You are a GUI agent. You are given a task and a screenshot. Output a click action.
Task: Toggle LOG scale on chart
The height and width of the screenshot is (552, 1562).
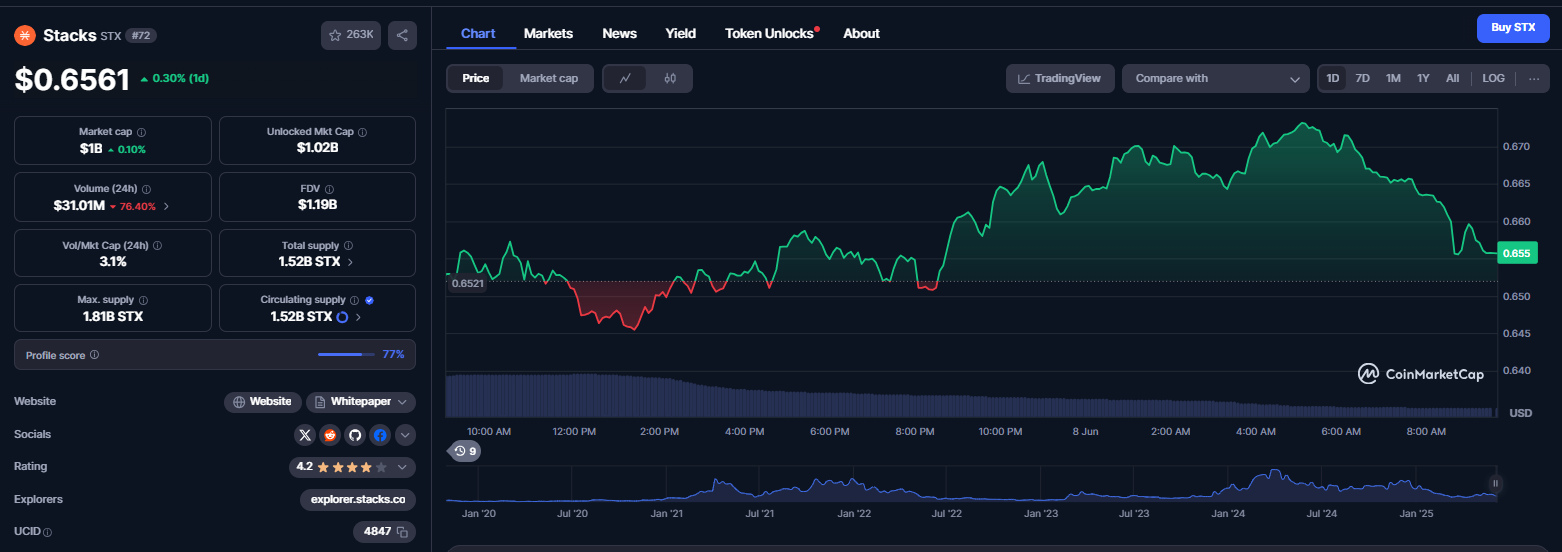(x=1493, y=78)
